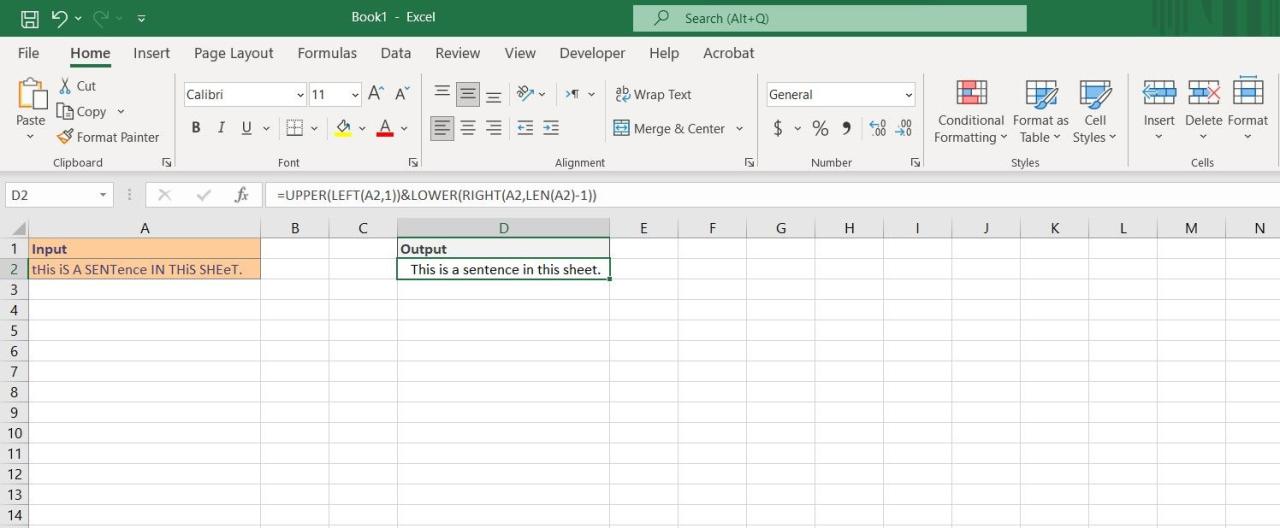Select cell A2 with mixed-case sentence

click(x=145, y=269)
